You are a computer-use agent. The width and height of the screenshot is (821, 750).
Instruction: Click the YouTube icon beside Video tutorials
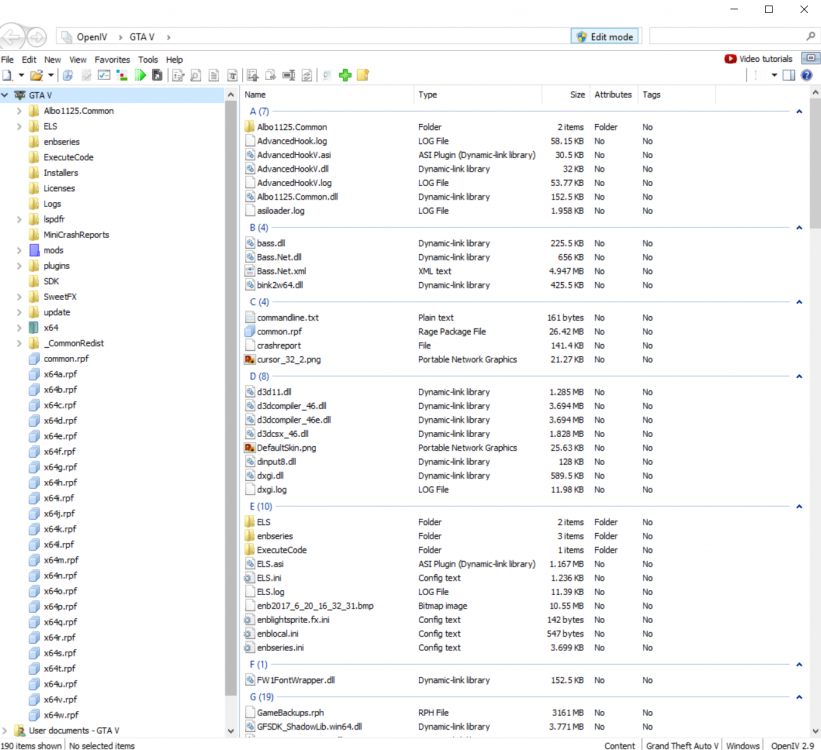click(730, 58)
